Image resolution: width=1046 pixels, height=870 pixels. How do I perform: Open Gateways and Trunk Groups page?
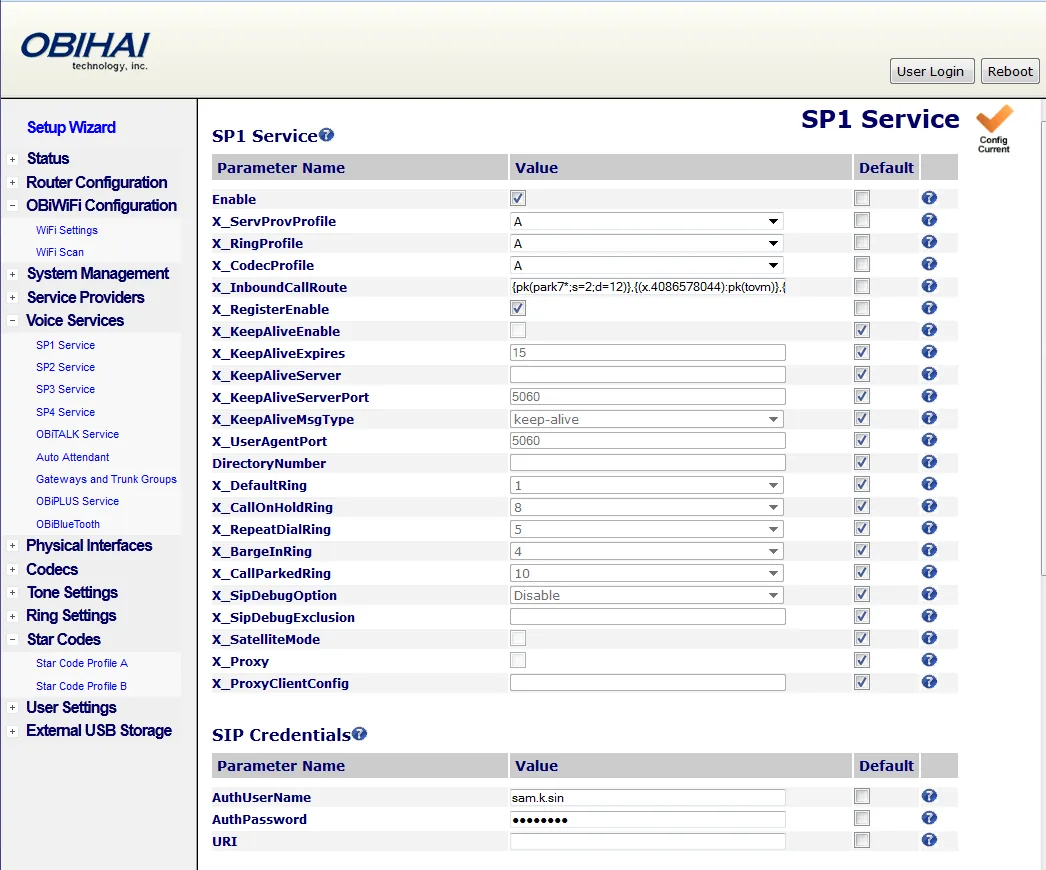coord(106,479)
